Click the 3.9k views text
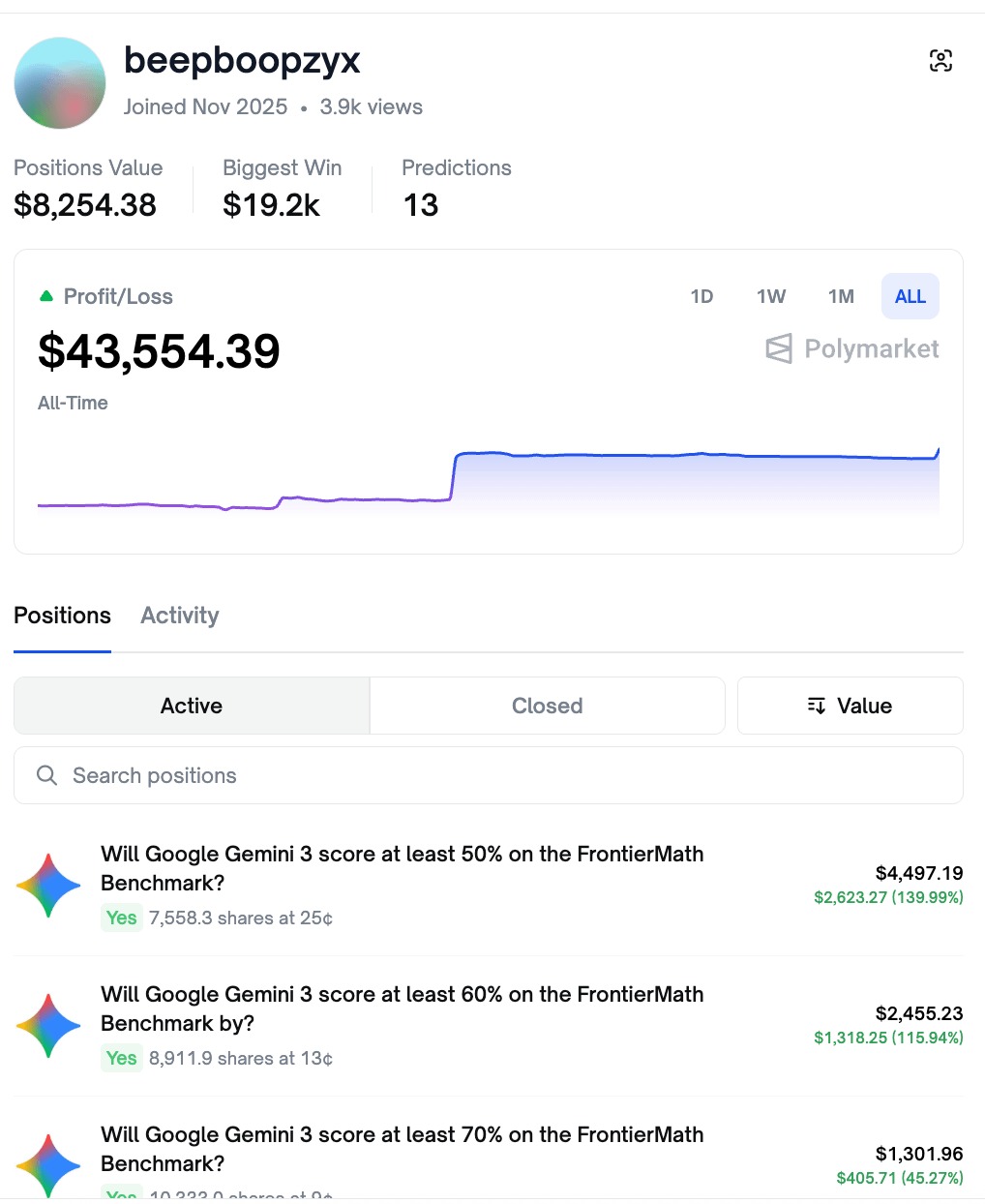This screenshot has height=1204, width=985. [372, 106]
